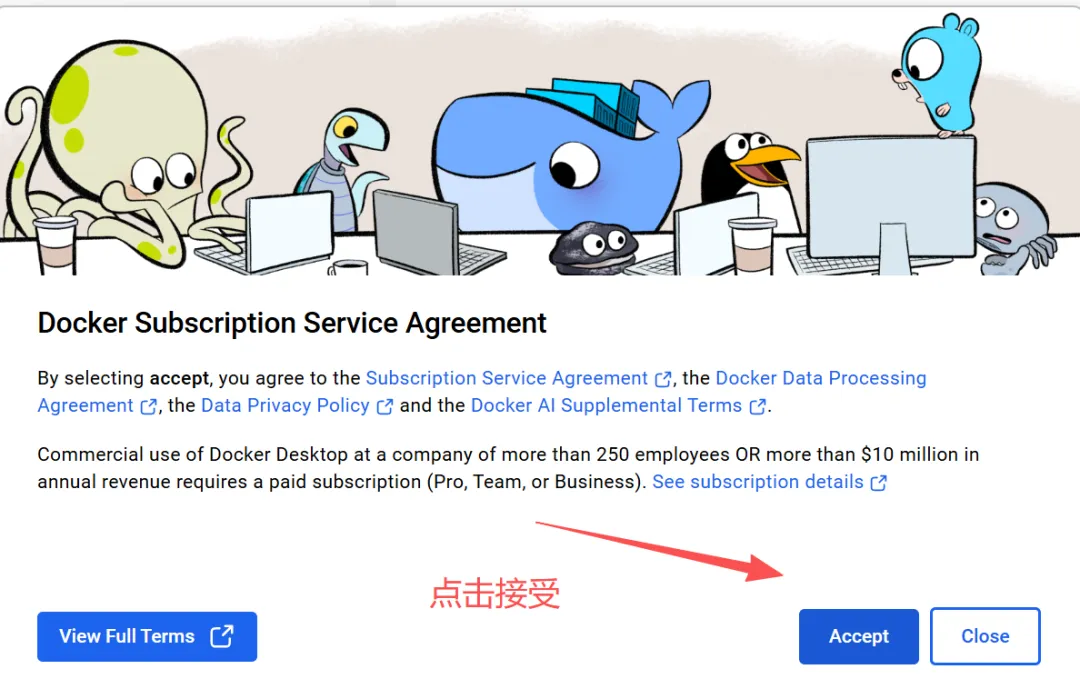This screenshot has height=679, width=1080.
Task: Click the blue Docker whale mascot
Action: pos(565,158)
